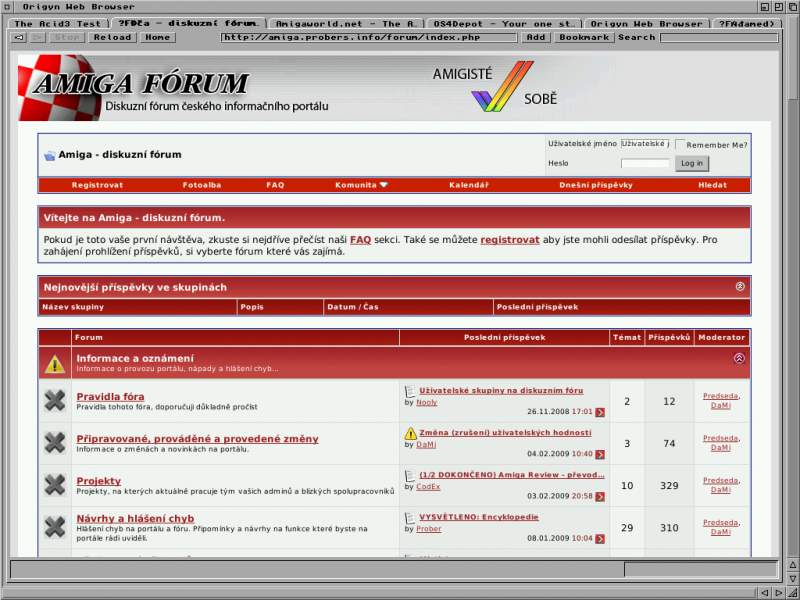The height and width of the screenshot is (600, 800).
Task: Reload the current page
Action: click(x=112, y=37)
